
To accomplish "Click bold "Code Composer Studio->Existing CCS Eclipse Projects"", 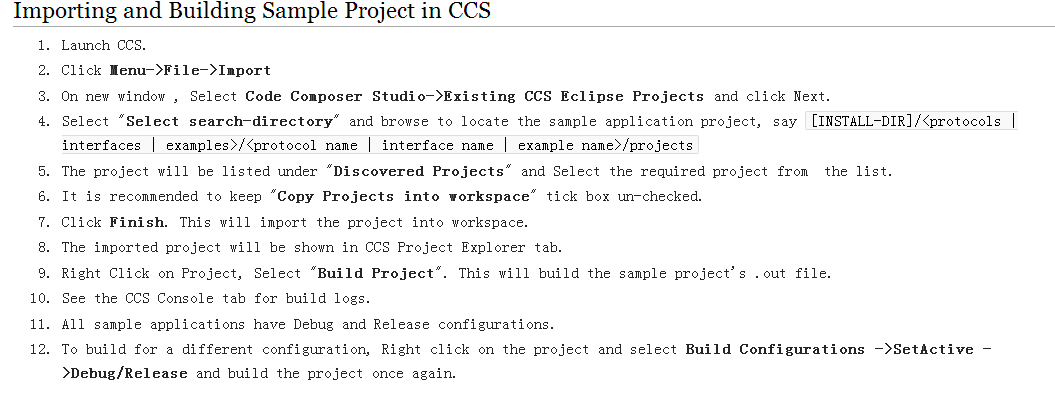I will (474, 97).
